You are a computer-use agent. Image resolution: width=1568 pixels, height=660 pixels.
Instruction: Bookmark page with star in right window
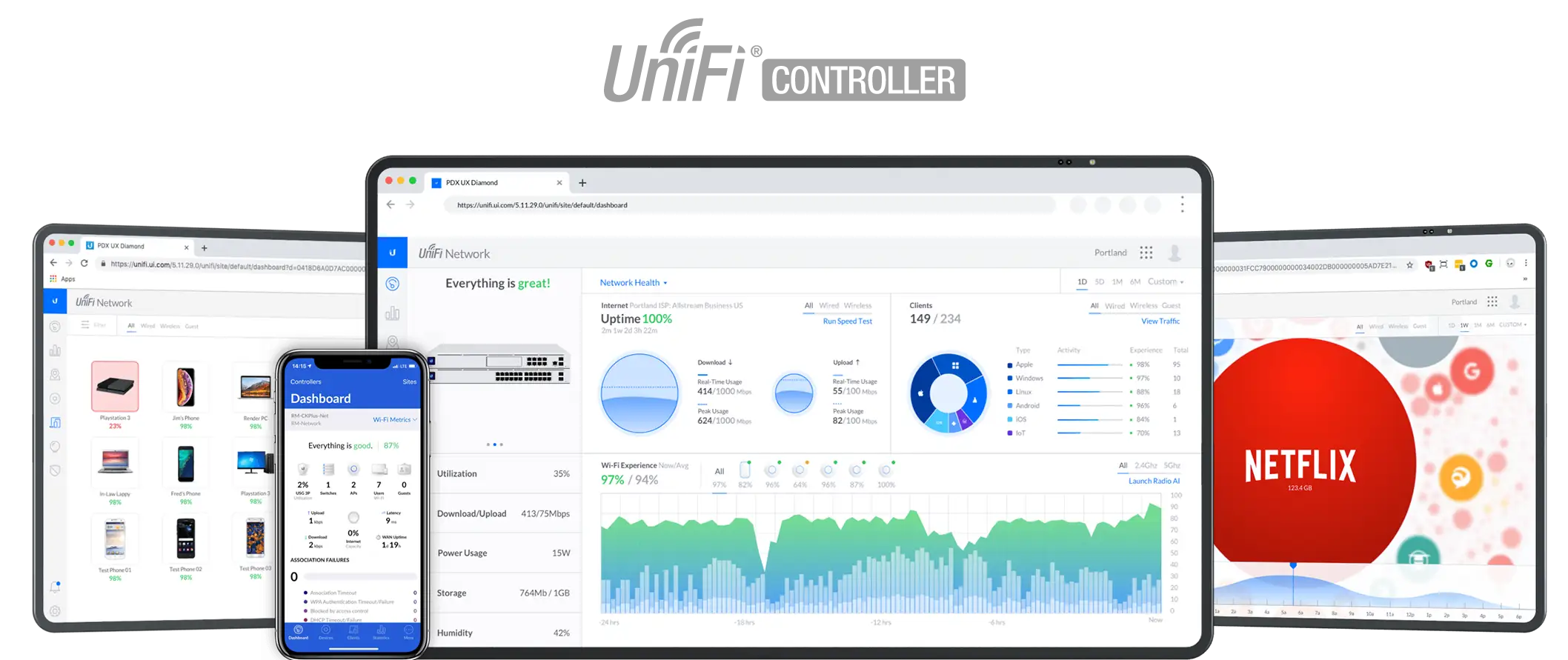[x=1409, y=264]
